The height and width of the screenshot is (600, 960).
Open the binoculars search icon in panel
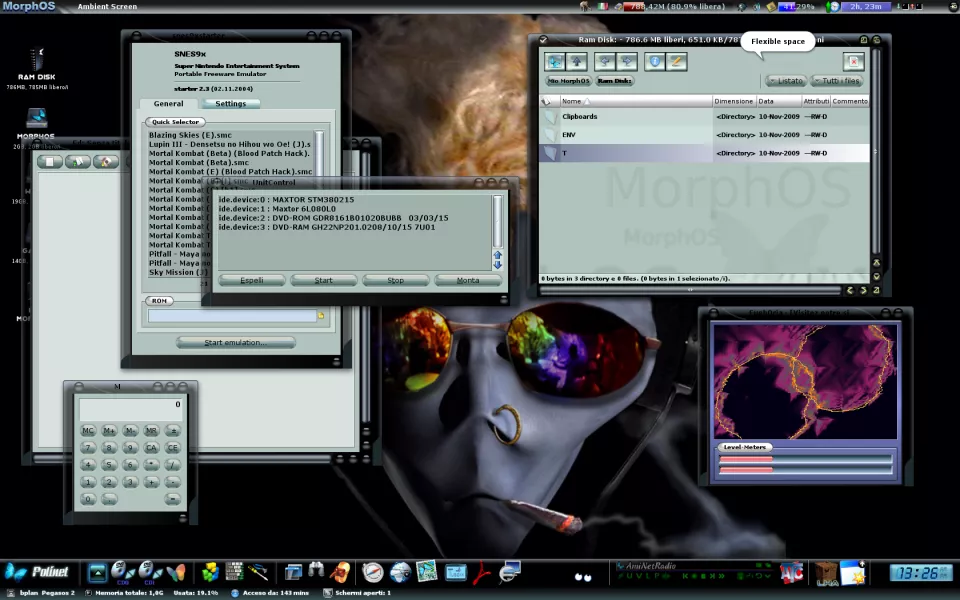click(x=317, y=572)
